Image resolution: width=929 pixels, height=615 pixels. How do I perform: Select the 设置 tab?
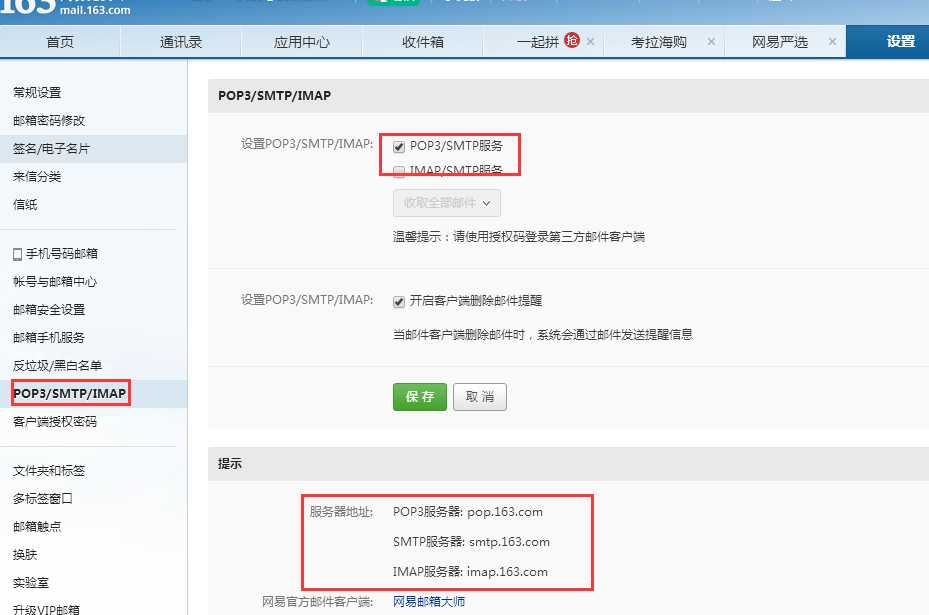click(901, 41)
